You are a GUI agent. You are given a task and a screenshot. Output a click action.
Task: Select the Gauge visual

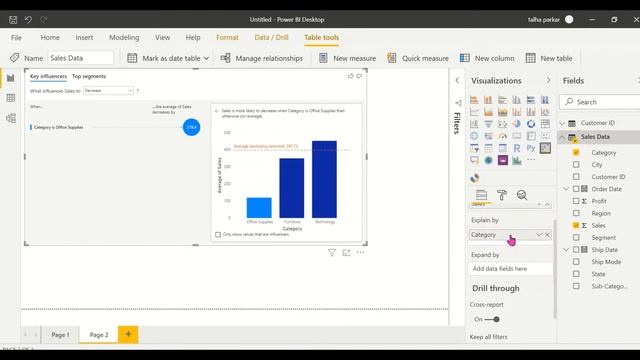click(x=502, y=136)
